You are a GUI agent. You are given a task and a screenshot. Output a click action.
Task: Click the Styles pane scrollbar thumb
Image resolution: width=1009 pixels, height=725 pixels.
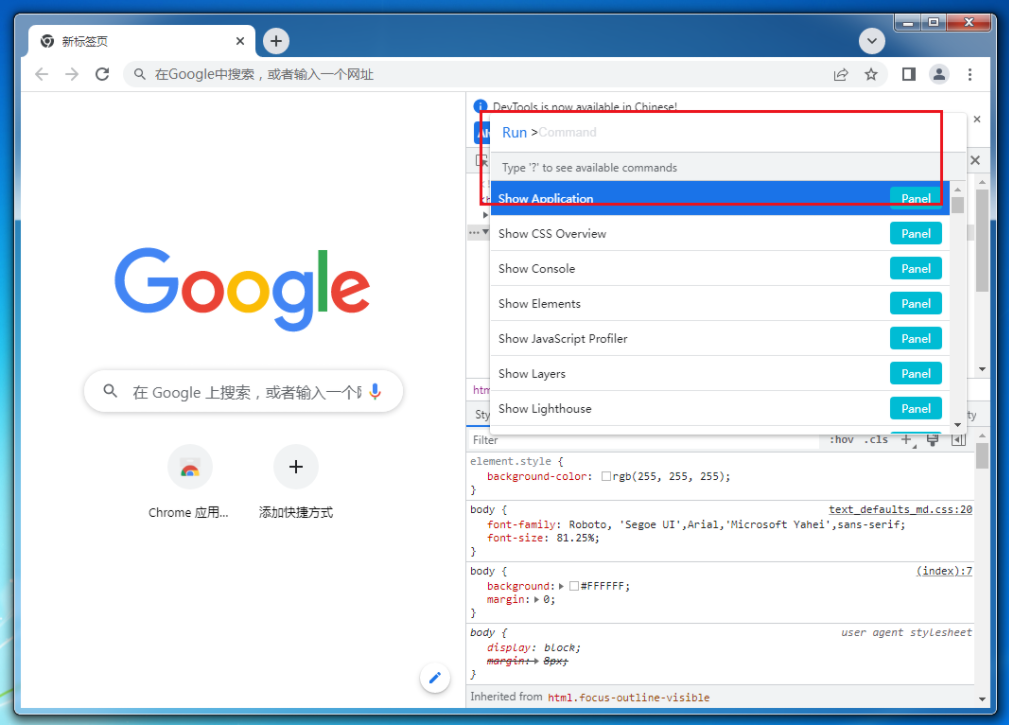(x=981, y=455)
